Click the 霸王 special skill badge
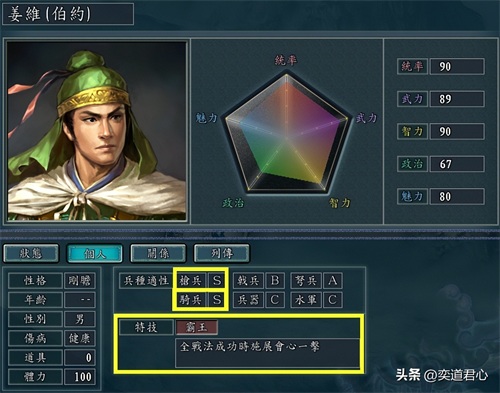The height and width of the screenshot is (393, 500). coord(197,327)
